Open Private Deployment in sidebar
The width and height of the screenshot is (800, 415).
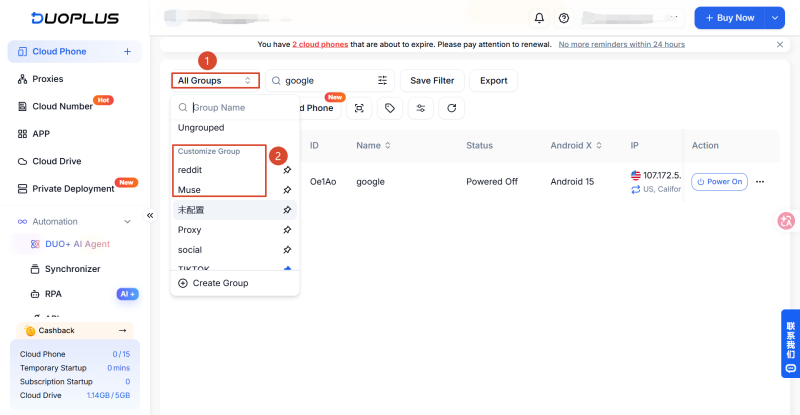(x=74, y=189)
